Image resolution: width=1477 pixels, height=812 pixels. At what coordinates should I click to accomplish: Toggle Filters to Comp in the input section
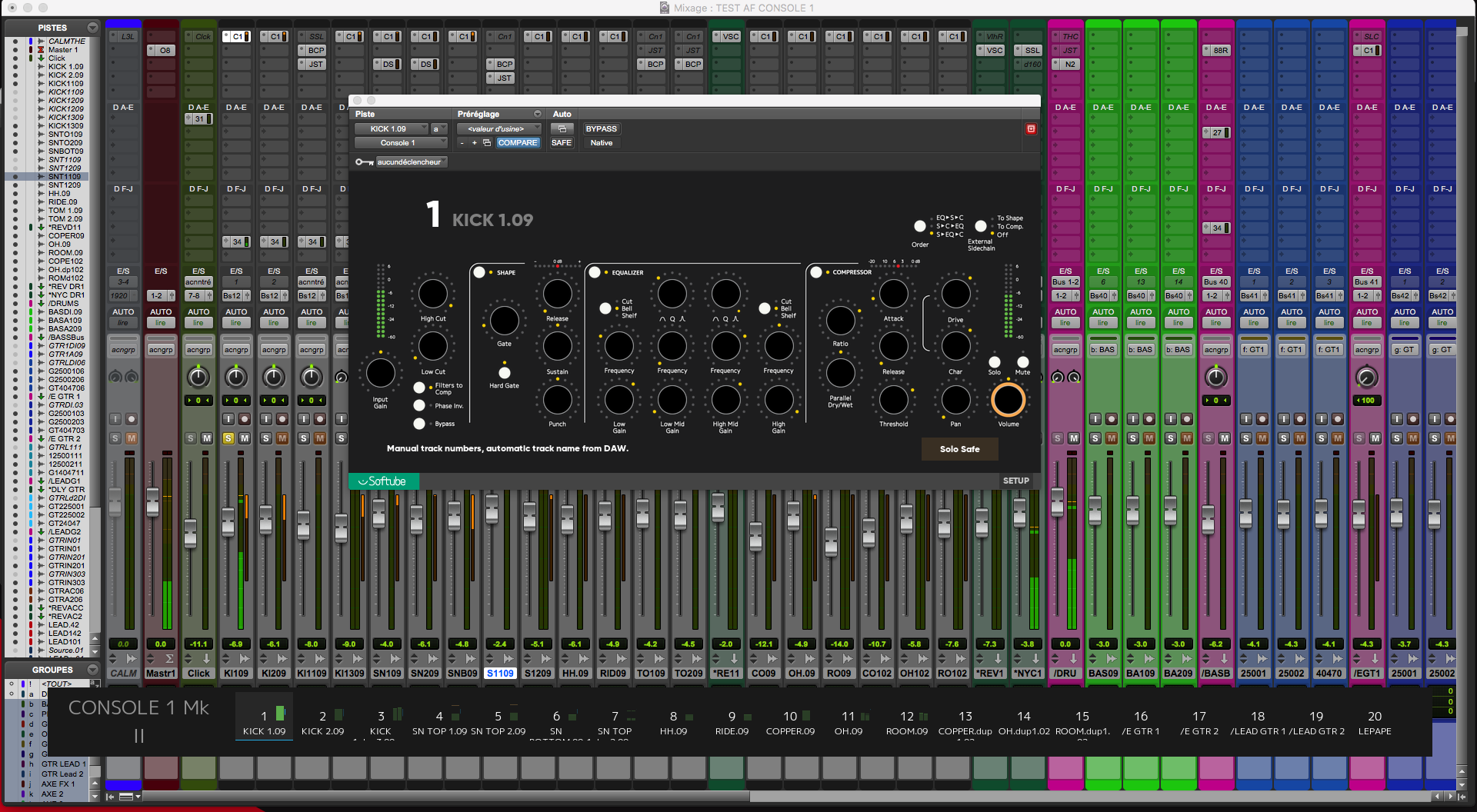tap(418, 388)
